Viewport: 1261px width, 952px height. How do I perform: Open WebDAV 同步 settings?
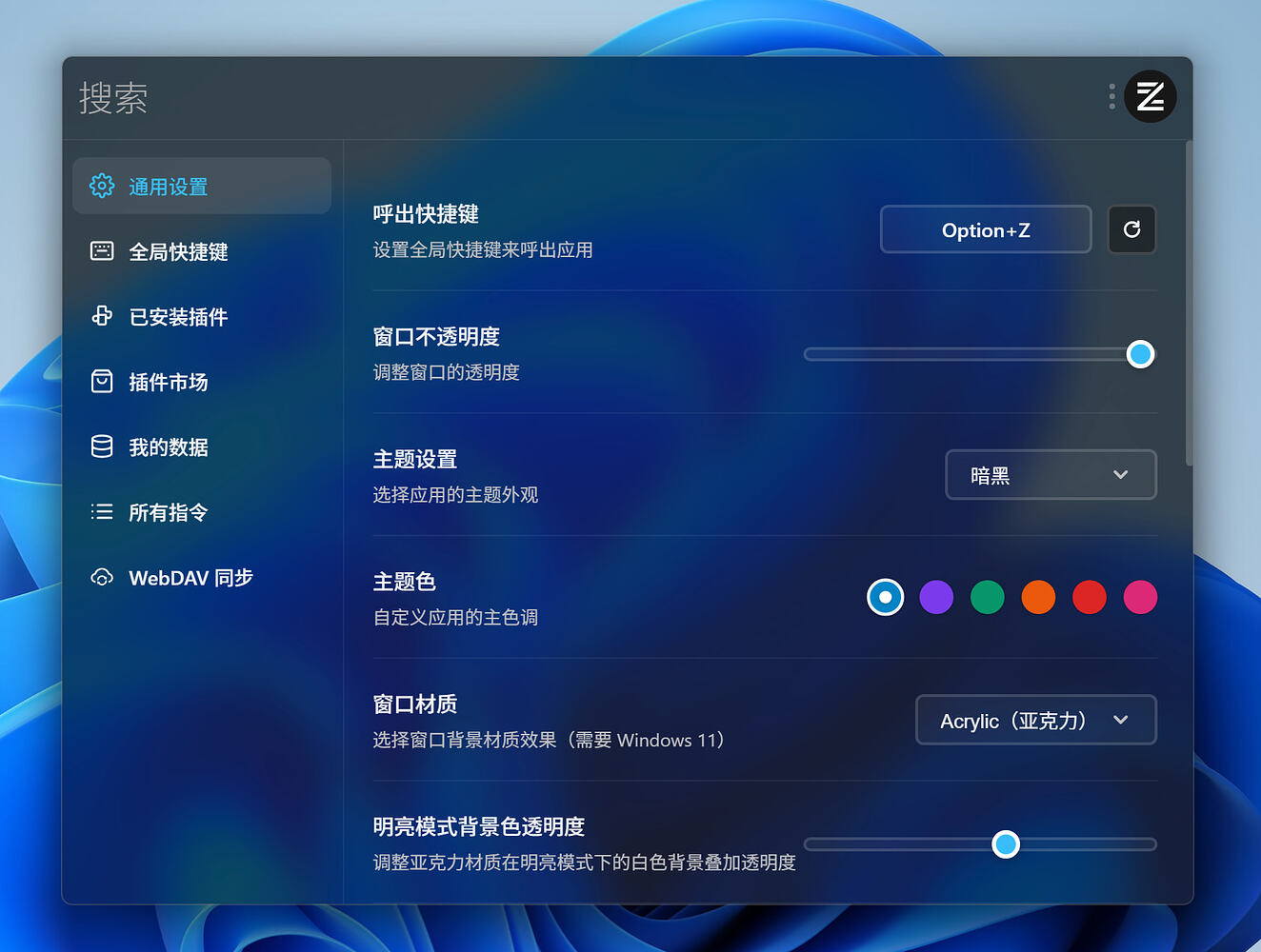pyautogui.click(x=202, y=577)
